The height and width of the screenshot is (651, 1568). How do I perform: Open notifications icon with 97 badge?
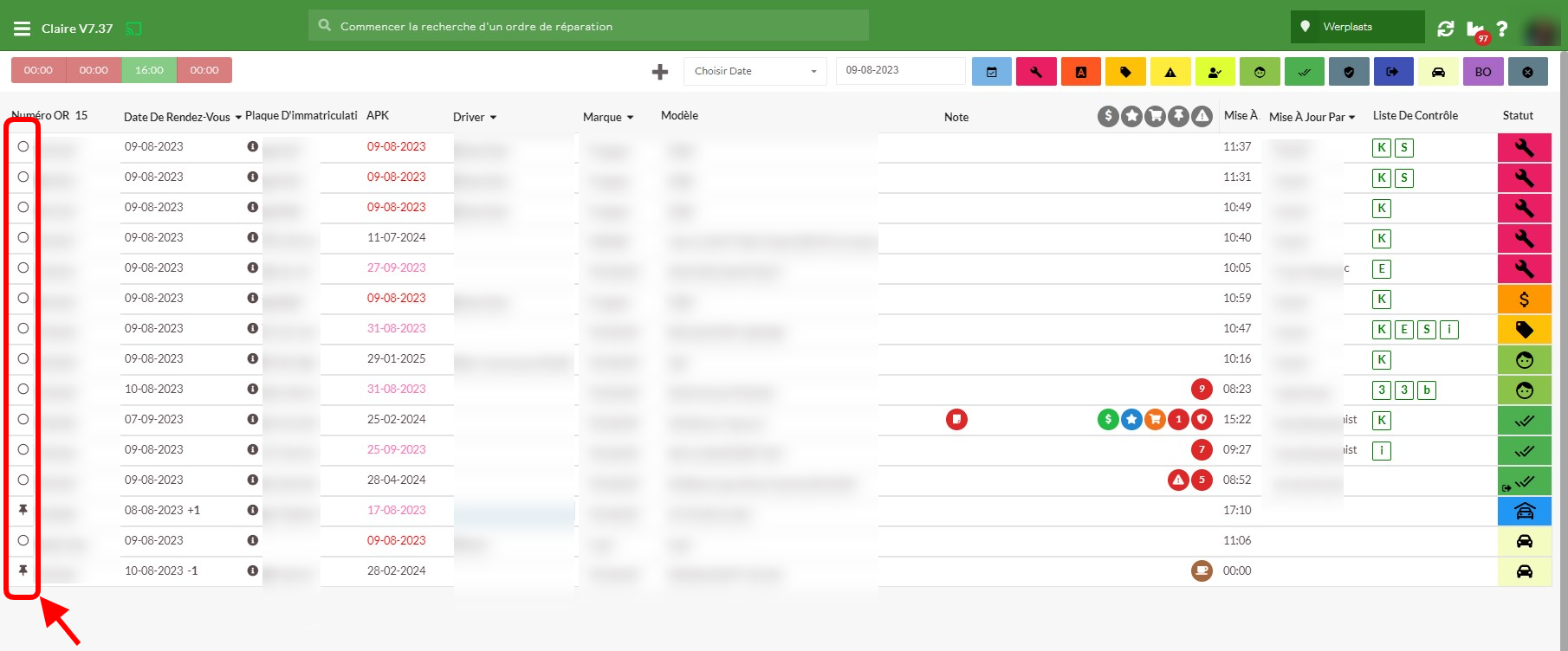[1477, 30]
